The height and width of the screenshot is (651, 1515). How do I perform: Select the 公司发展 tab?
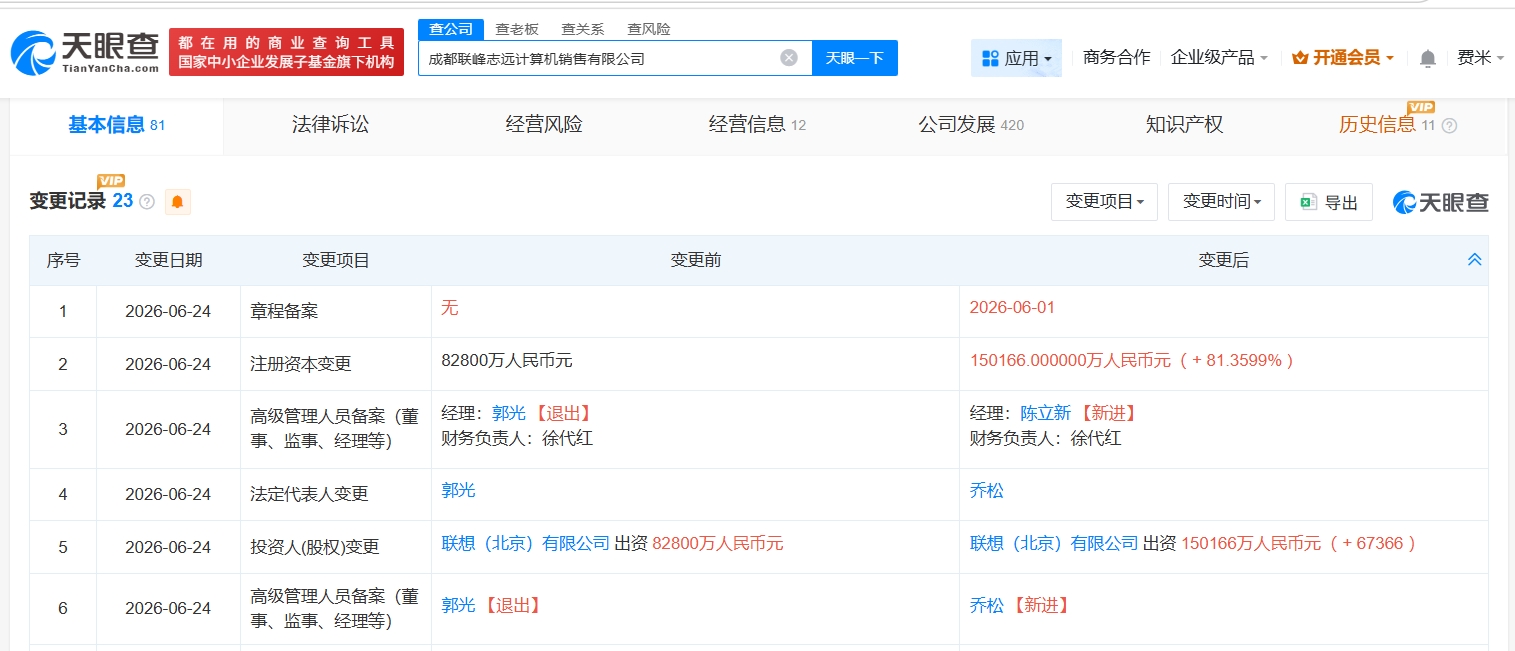click(971, 125)
